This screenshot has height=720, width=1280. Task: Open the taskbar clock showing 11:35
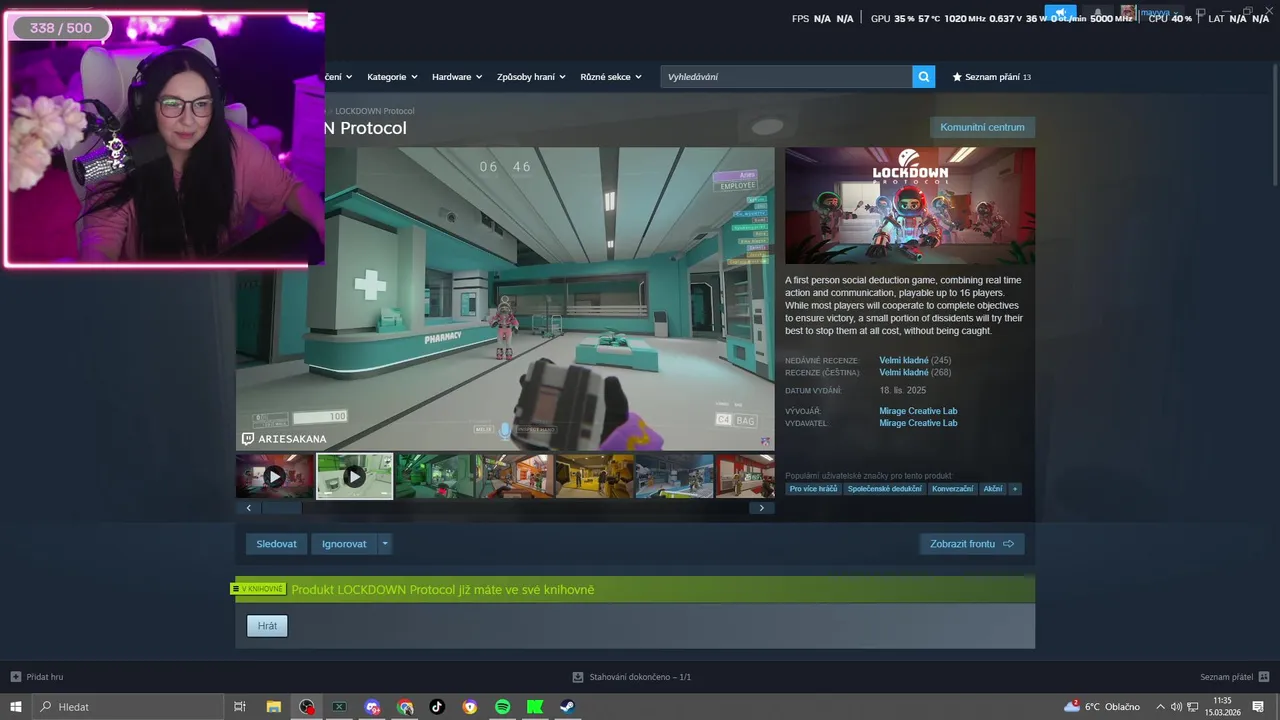[1221, 707]
